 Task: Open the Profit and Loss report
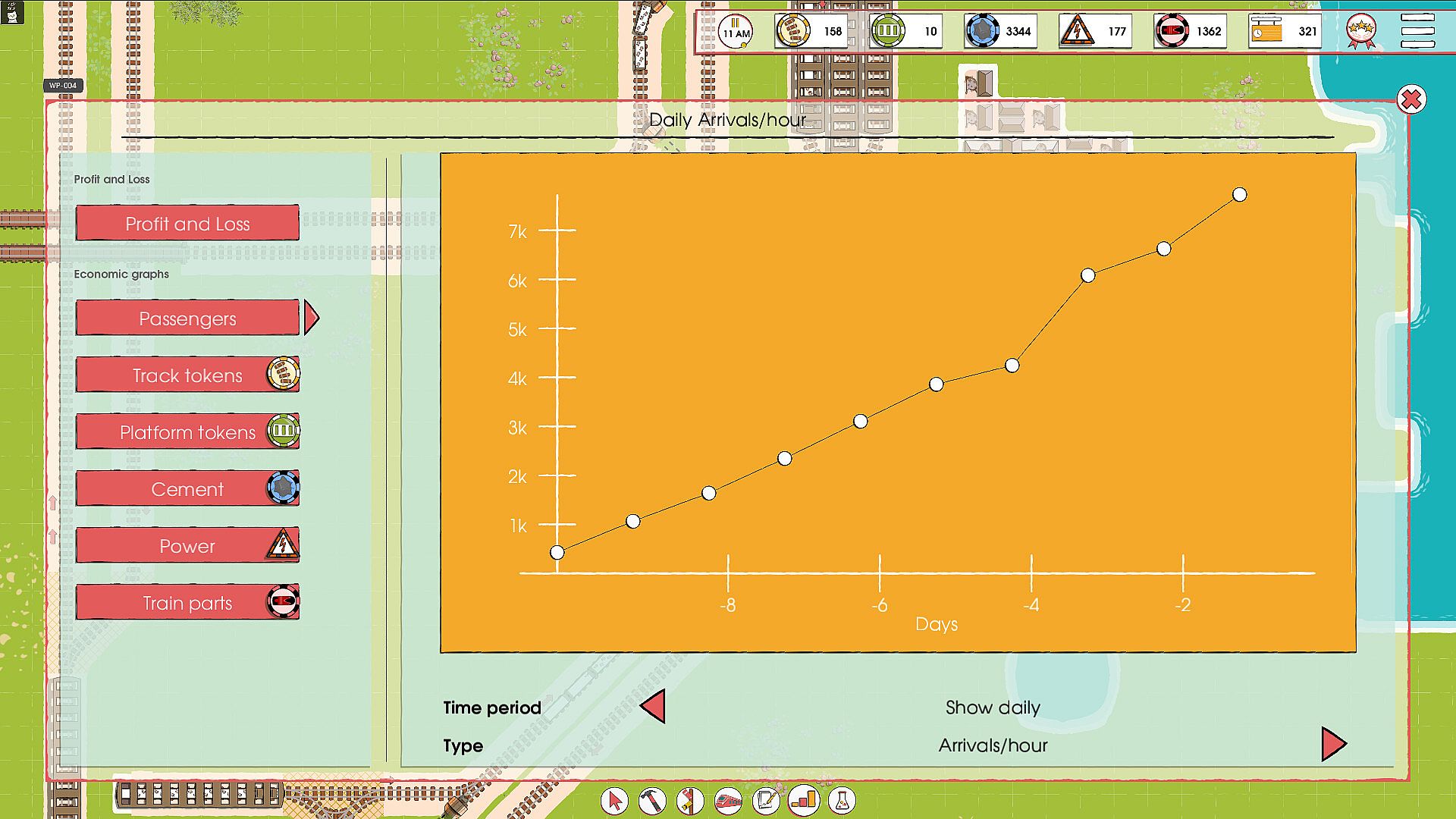tap(187, 224)
